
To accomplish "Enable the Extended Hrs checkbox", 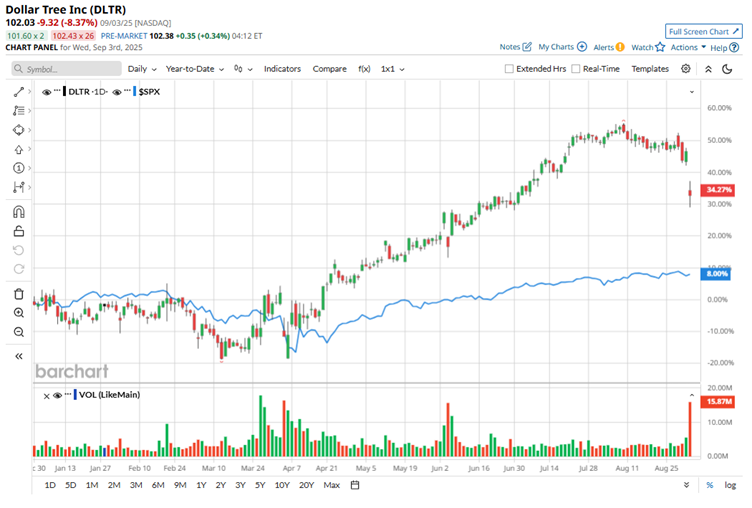I will 509,69.
